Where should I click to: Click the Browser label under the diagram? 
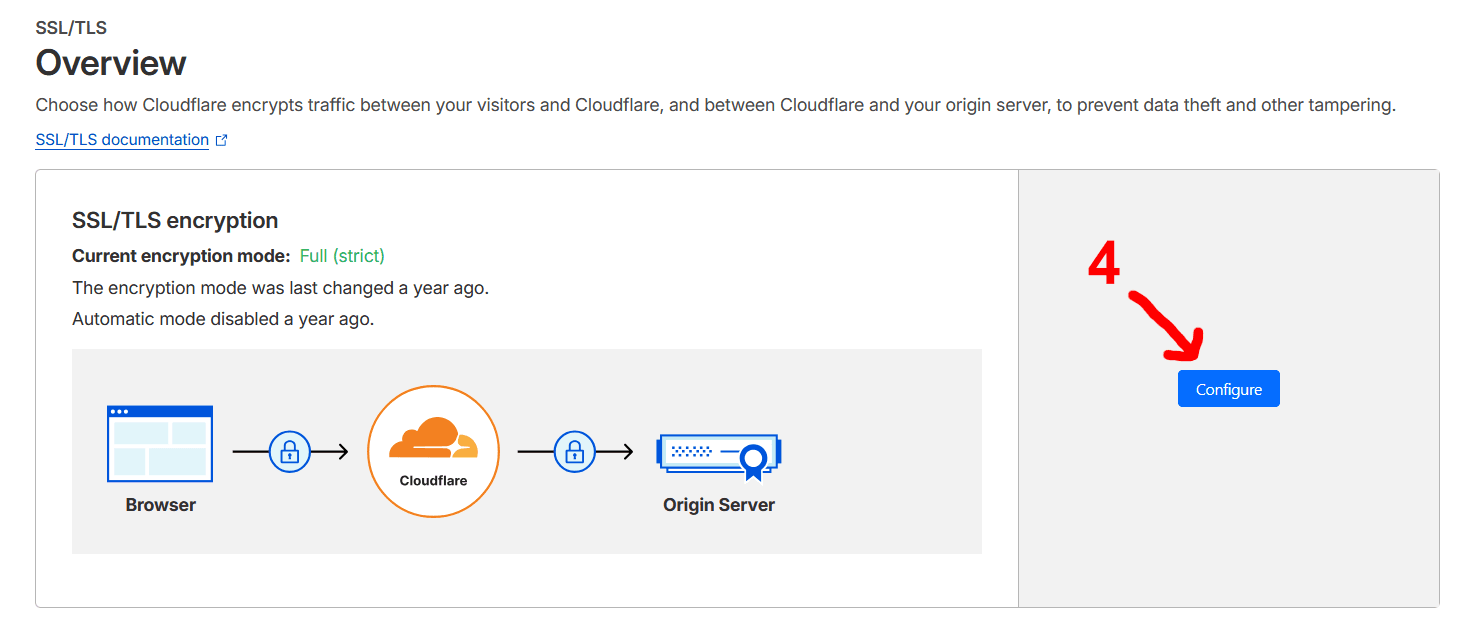coord(160,505)
